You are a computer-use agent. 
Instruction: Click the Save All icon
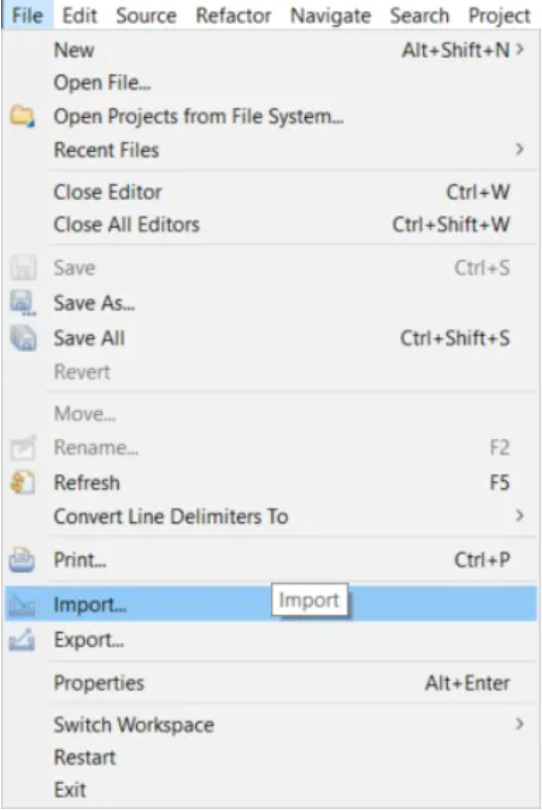(x=23, y=338)
